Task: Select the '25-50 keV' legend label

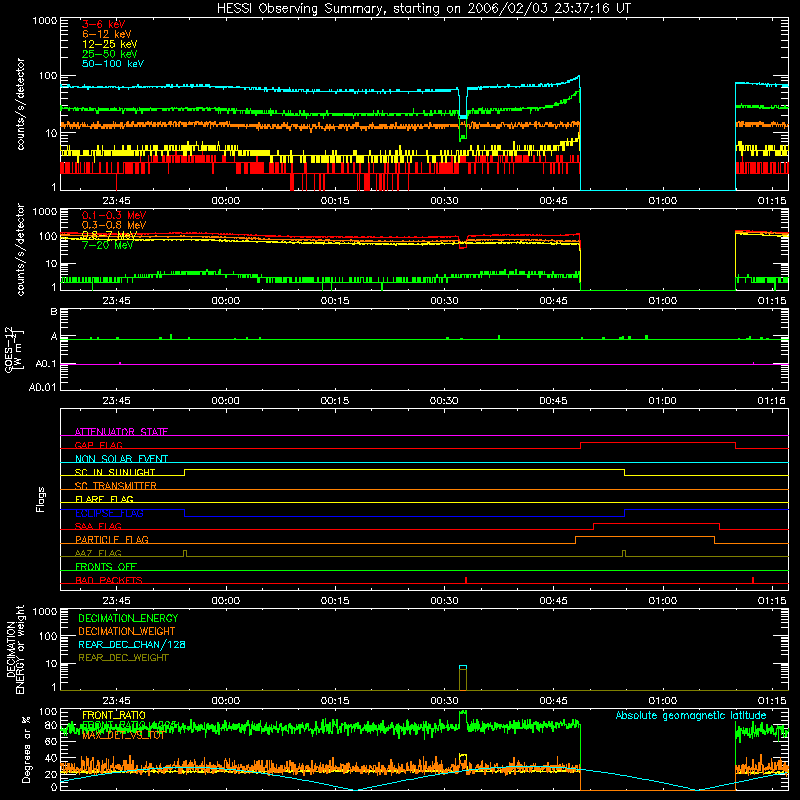Action: point(110,54)
